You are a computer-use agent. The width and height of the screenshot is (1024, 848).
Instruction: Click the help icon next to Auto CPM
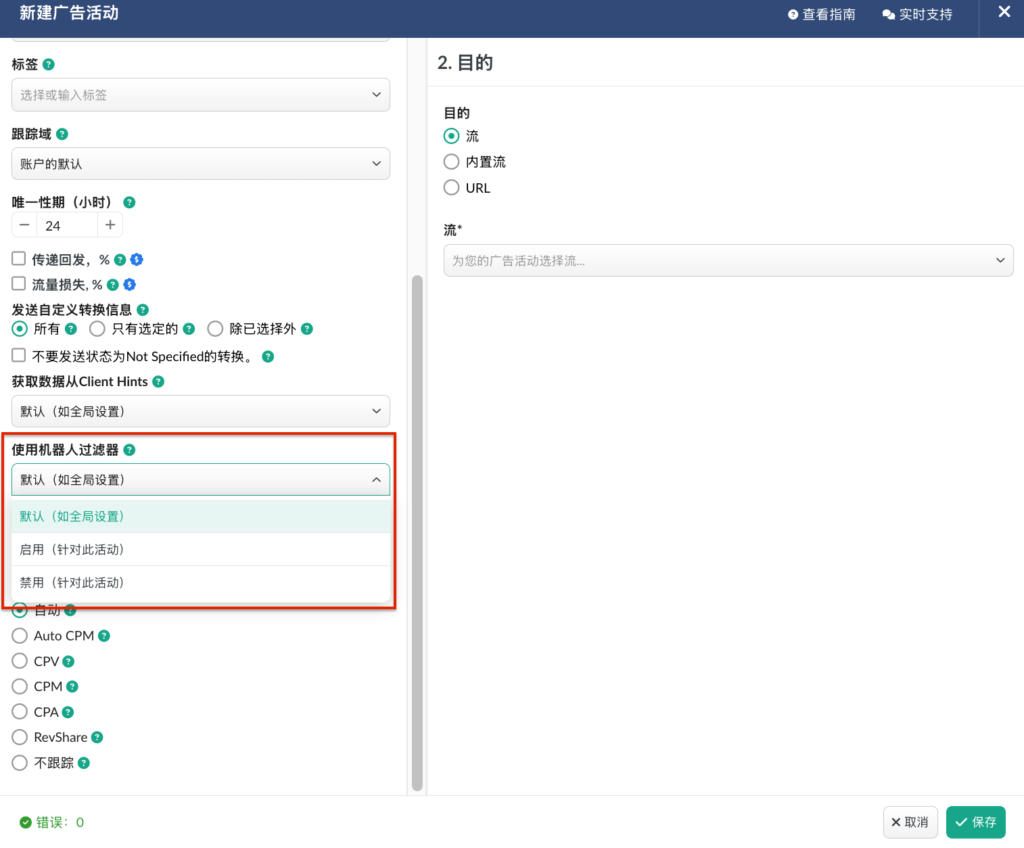click(x=104, y=636)
